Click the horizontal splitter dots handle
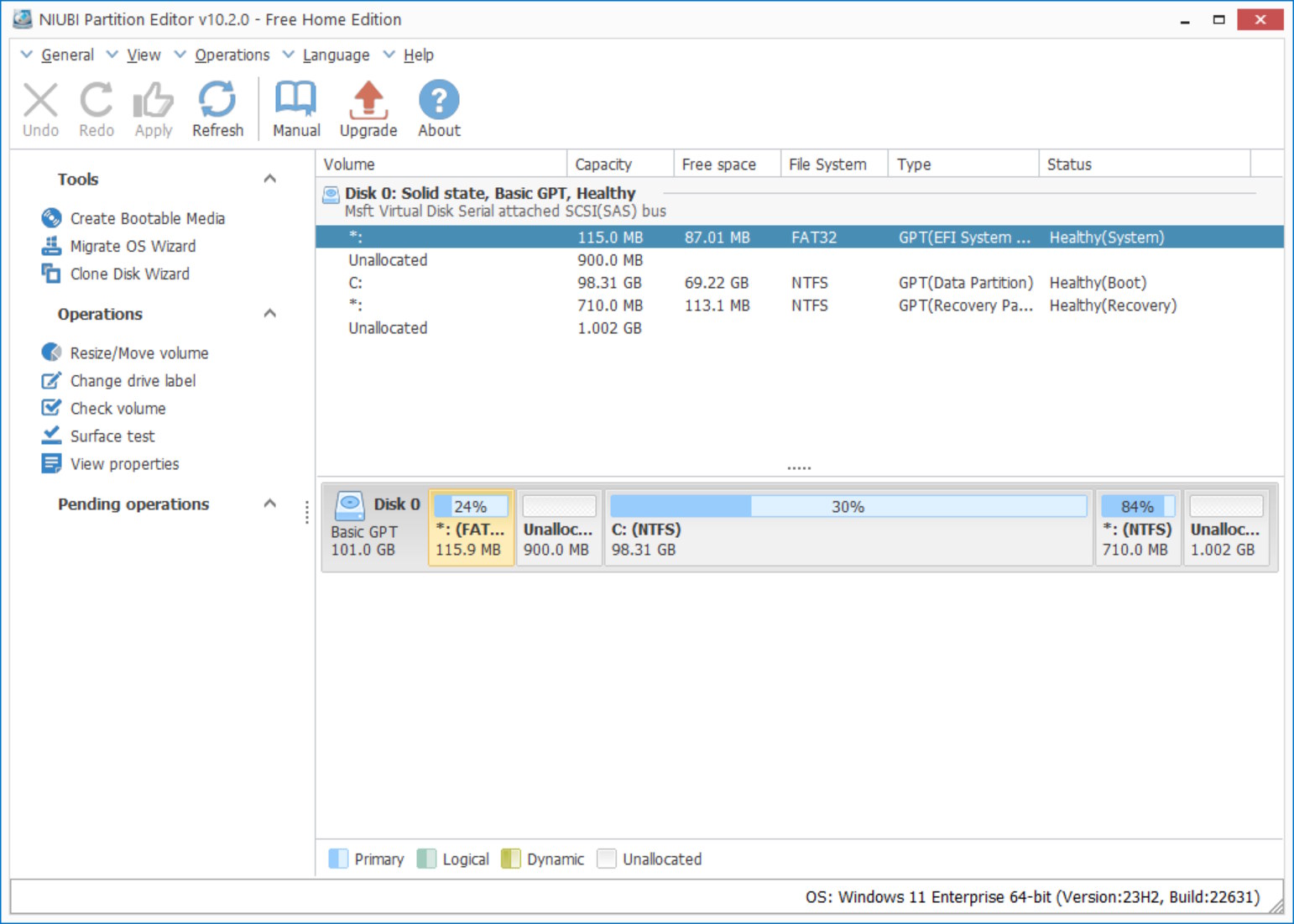The height and width of the screenshot is (924, 1294). 799,467
